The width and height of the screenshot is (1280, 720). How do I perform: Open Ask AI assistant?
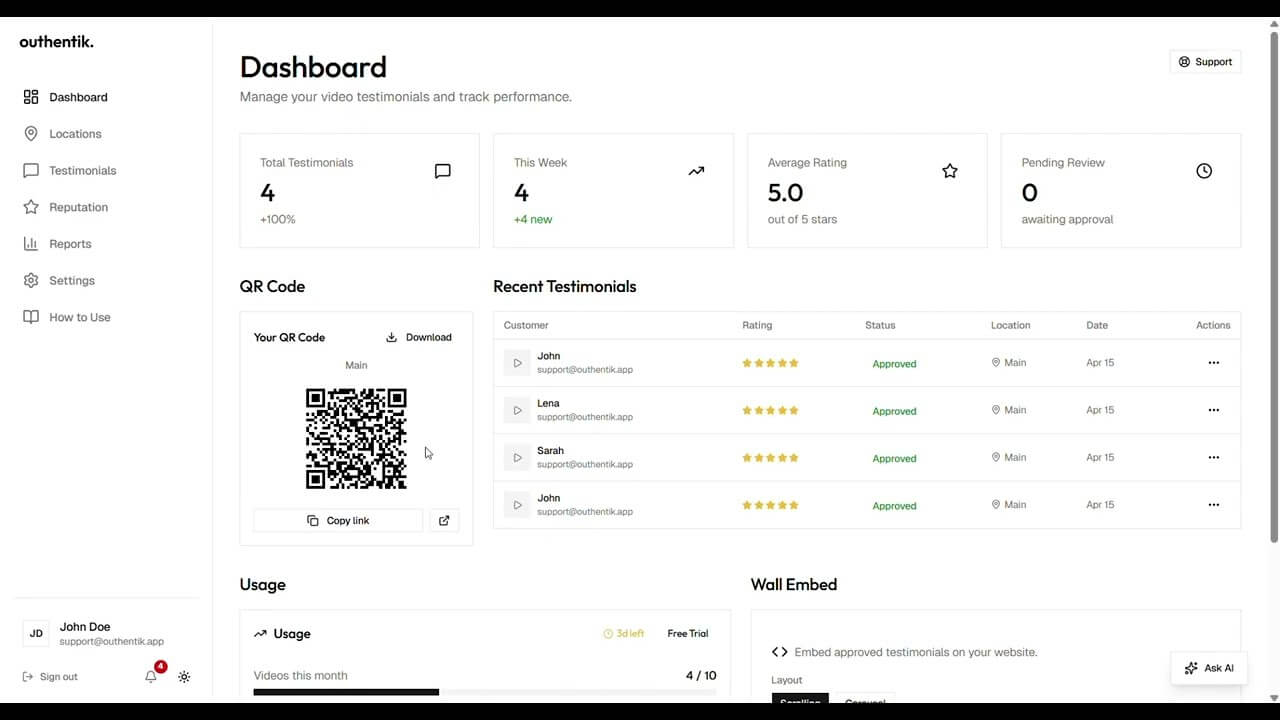(1208, 668)
